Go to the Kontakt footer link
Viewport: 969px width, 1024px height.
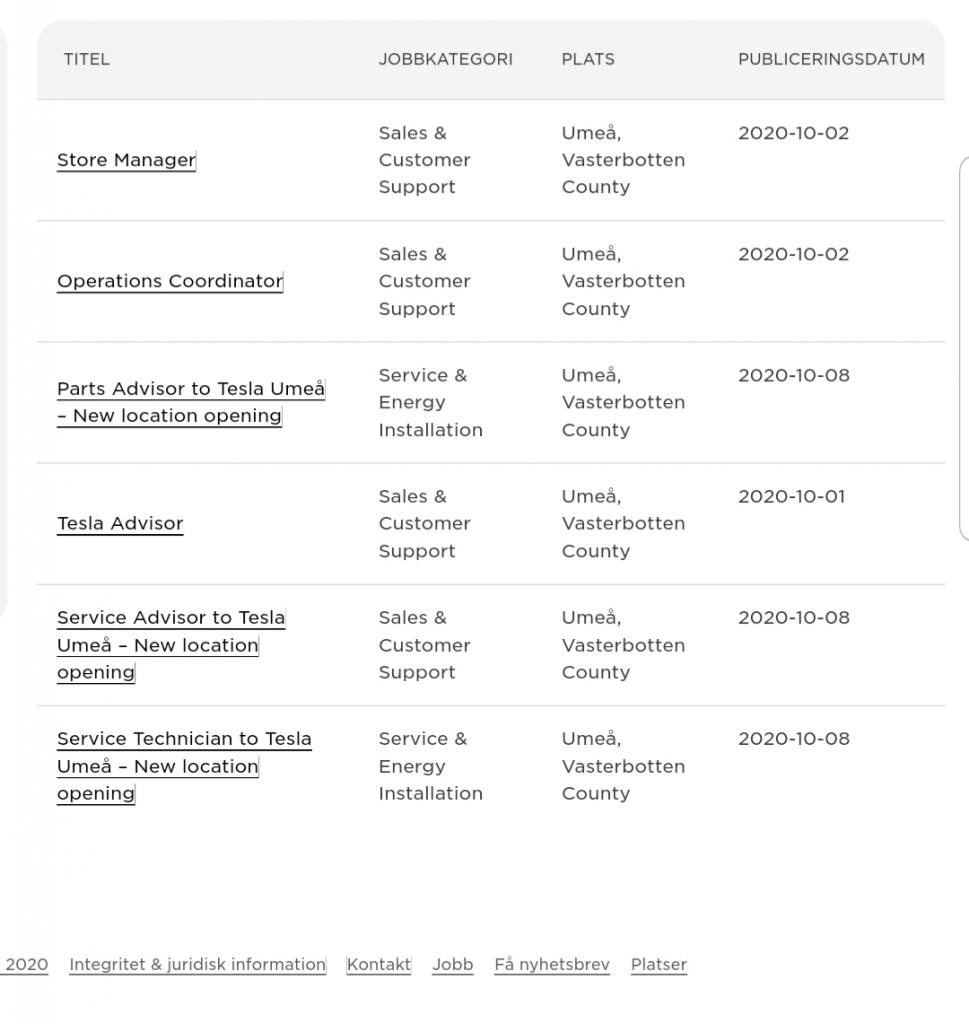pos(379,965)
